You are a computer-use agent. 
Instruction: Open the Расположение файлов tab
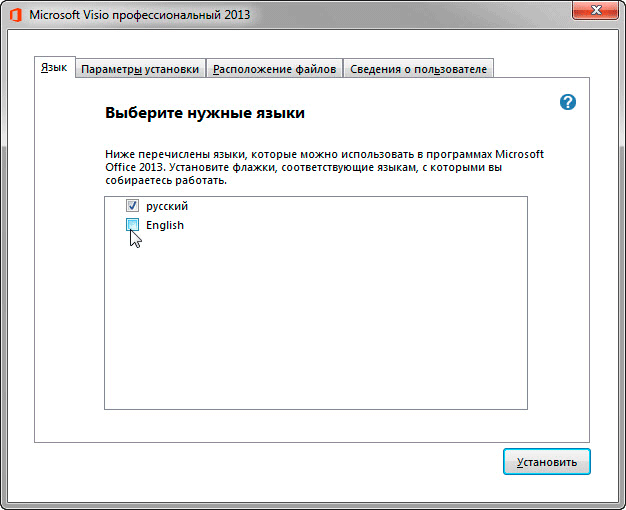(x=274, y=69)
